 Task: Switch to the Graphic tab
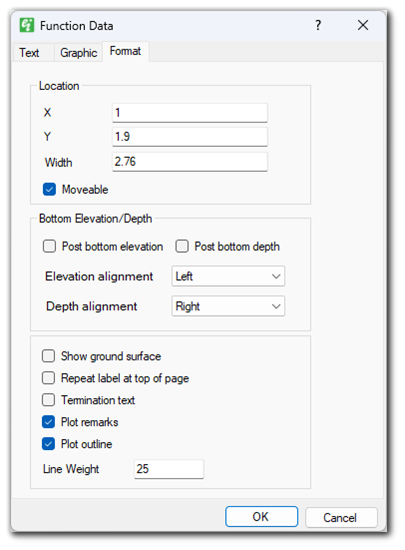[79, 53]
